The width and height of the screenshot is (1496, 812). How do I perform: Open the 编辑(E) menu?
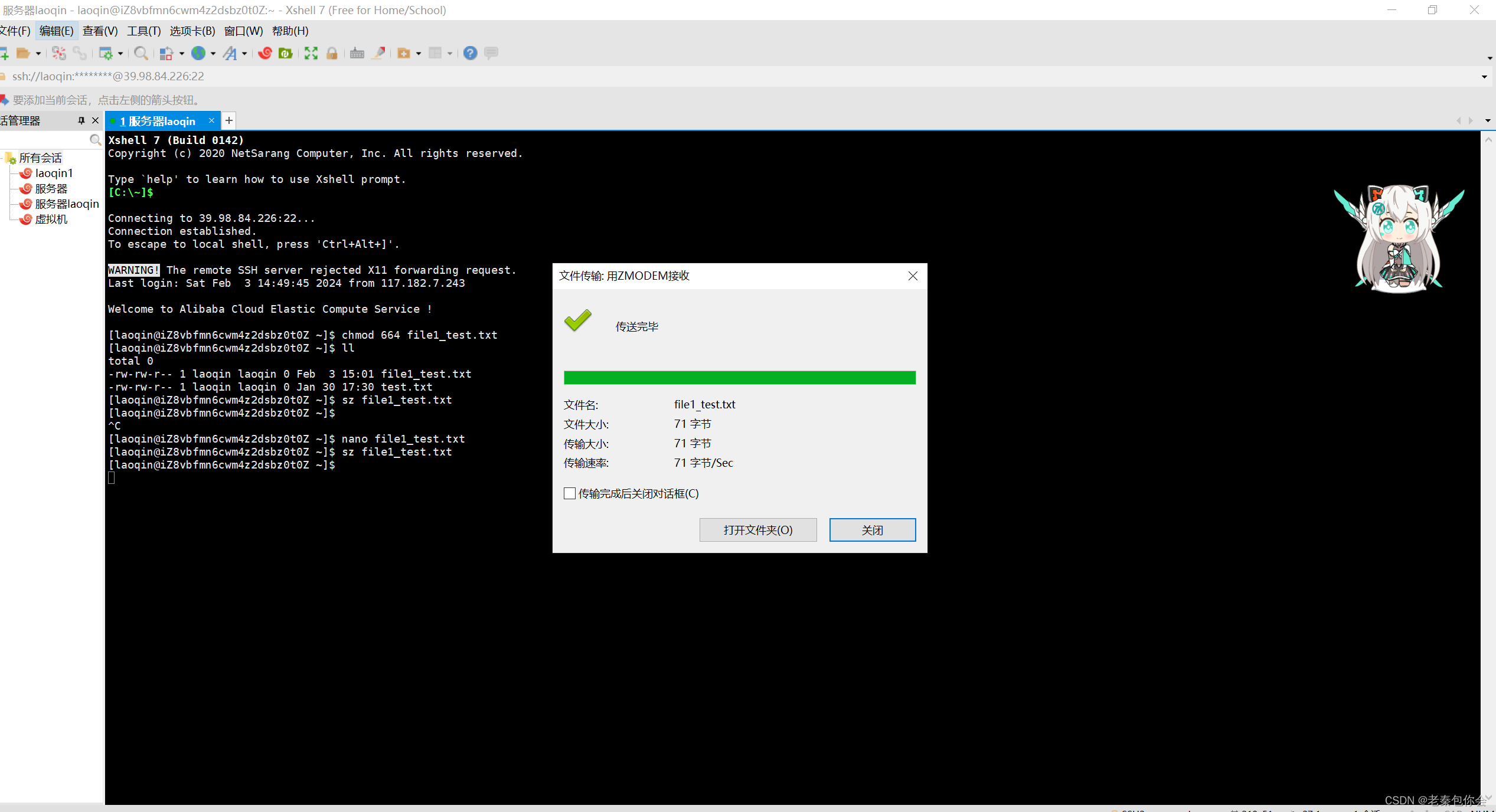(57, 31)
